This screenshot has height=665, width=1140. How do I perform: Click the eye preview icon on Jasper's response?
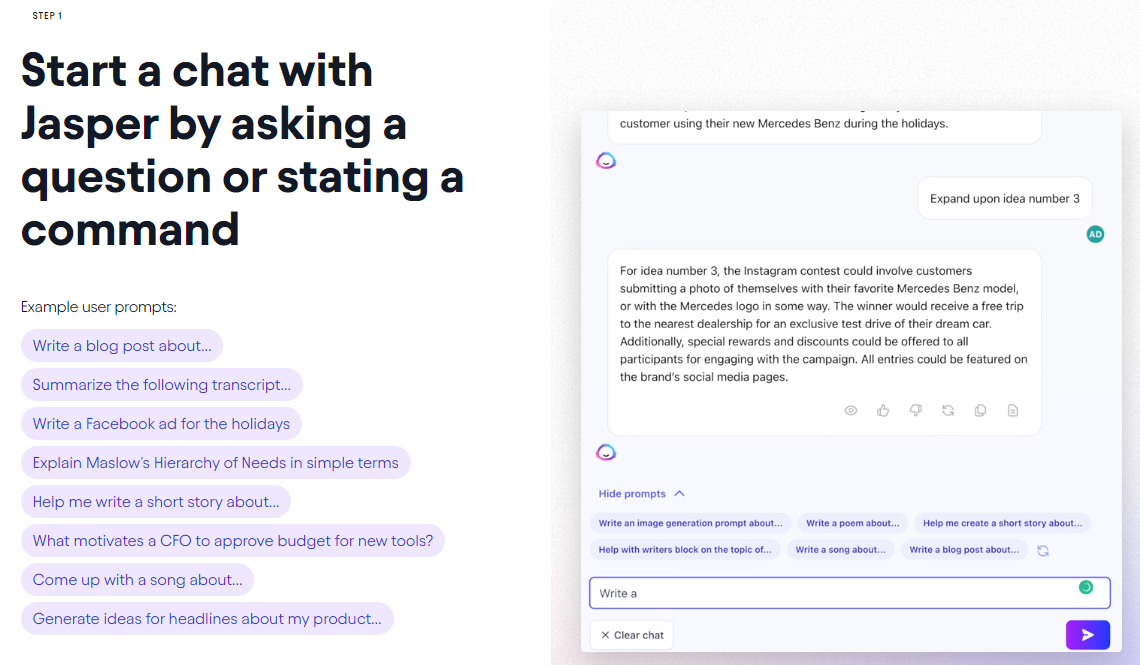click(x=850, y=410)
